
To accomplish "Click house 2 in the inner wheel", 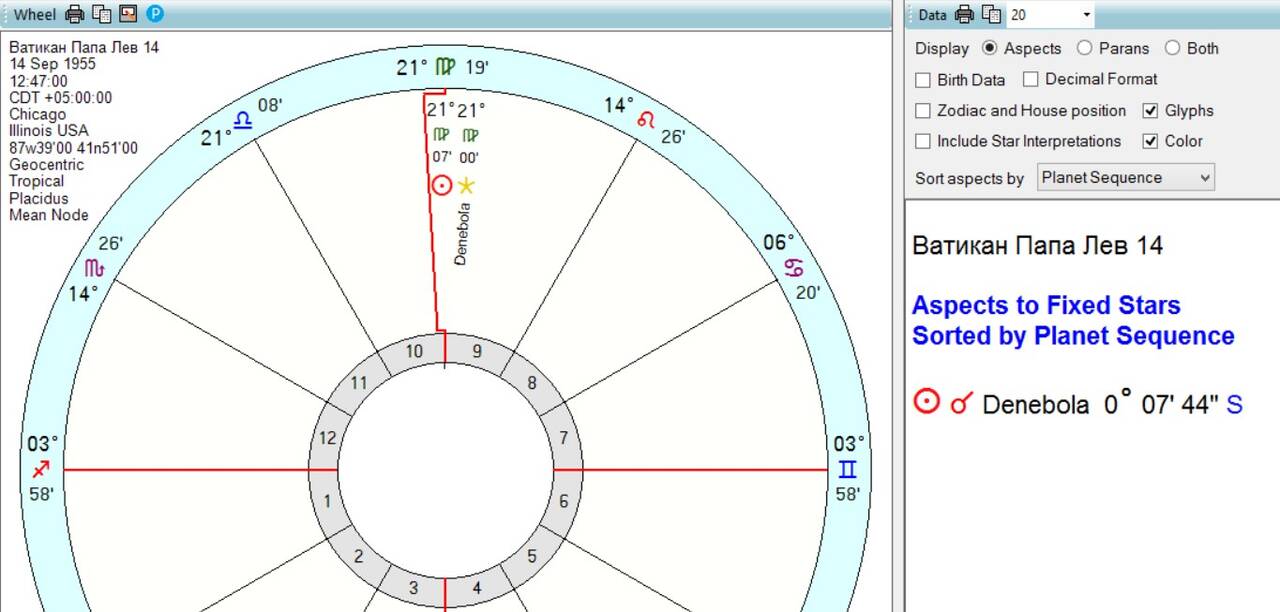I will tap(359, 556).
